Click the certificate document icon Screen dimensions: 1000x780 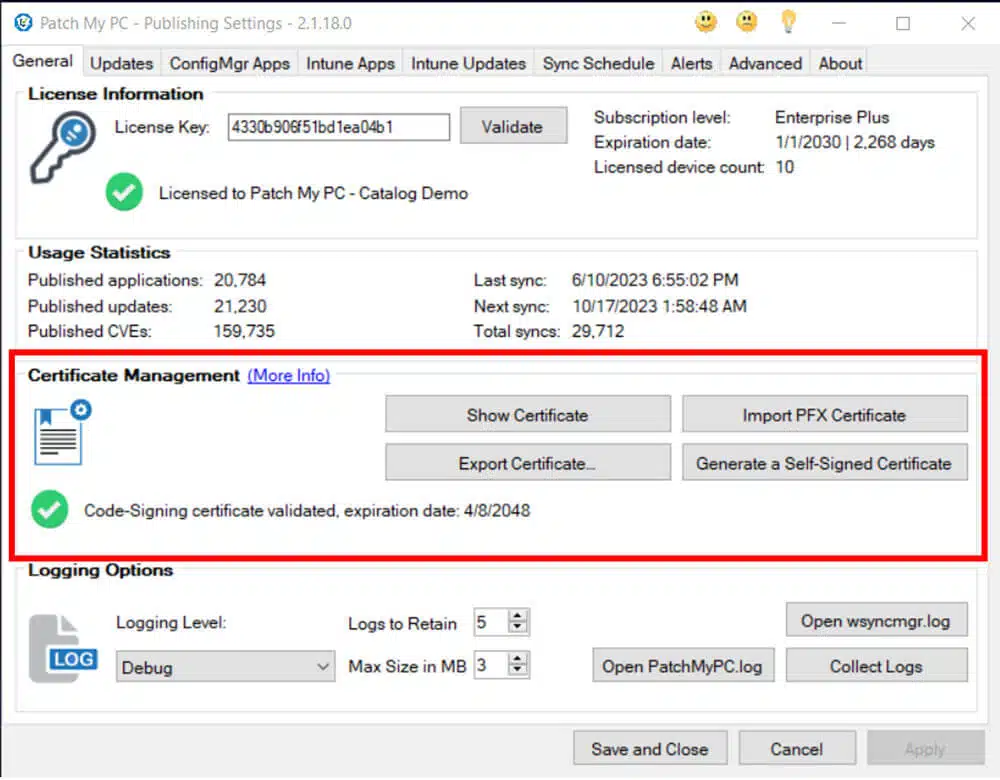pos(61,433)
